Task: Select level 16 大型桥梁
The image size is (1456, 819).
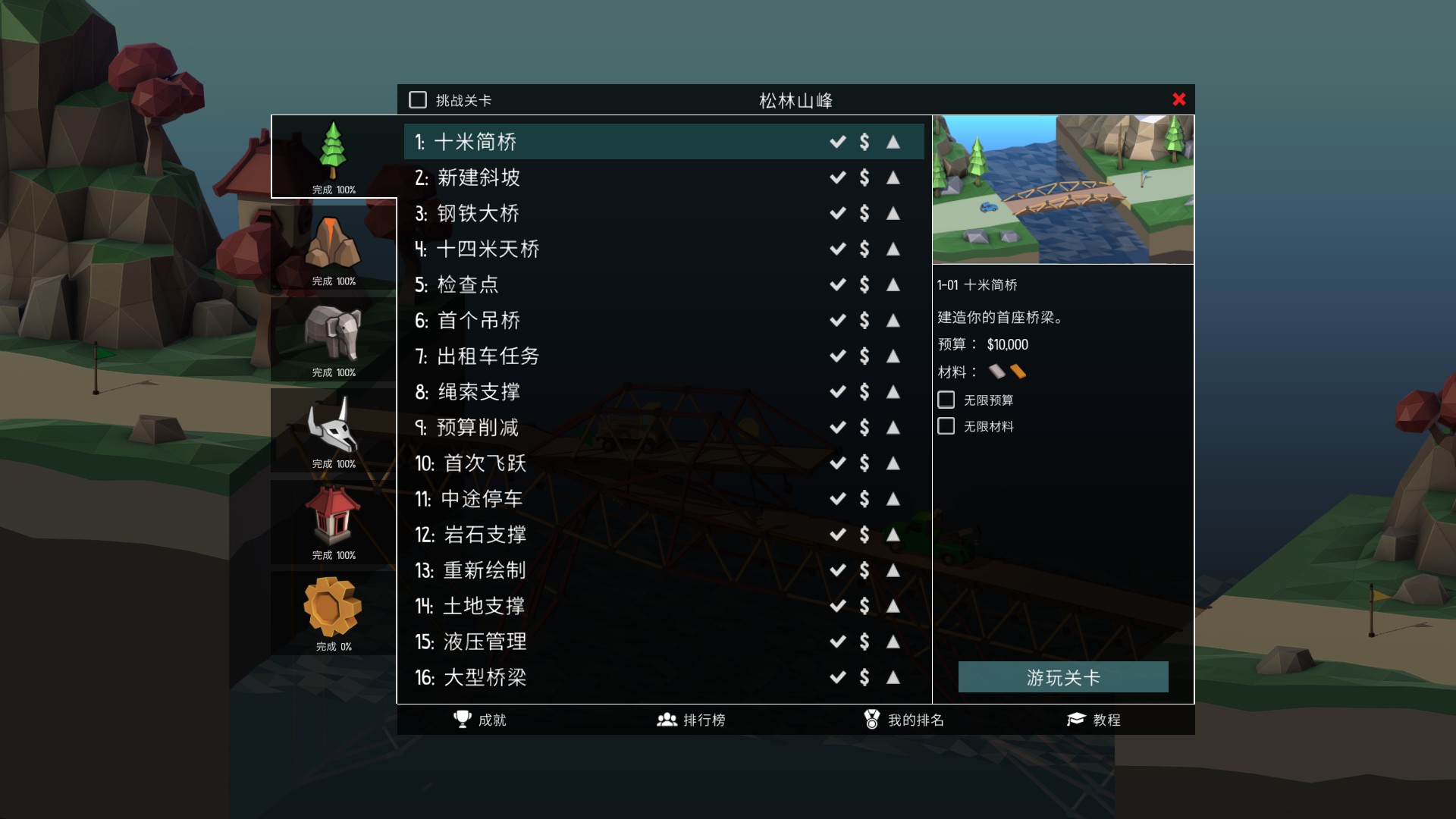Action: pyautogui.click(x=664, y=677)
